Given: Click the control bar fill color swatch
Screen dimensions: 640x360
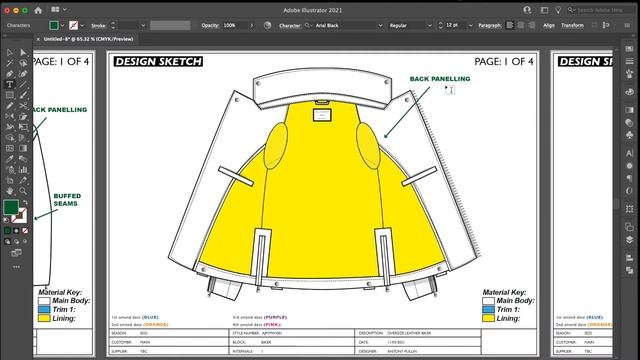Looking at the screenshot, I should tap(54, 25).
